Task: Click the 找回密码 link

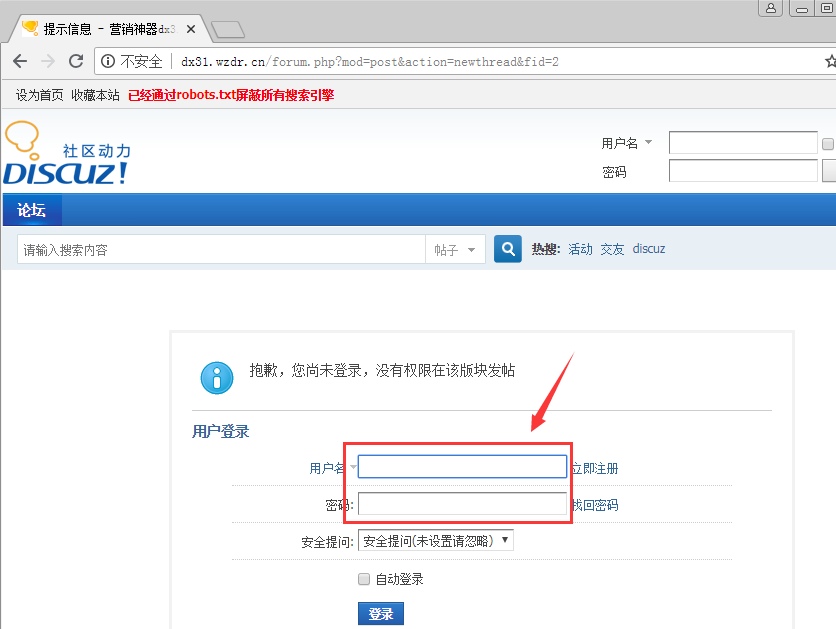Action: [x=594, y=505]
